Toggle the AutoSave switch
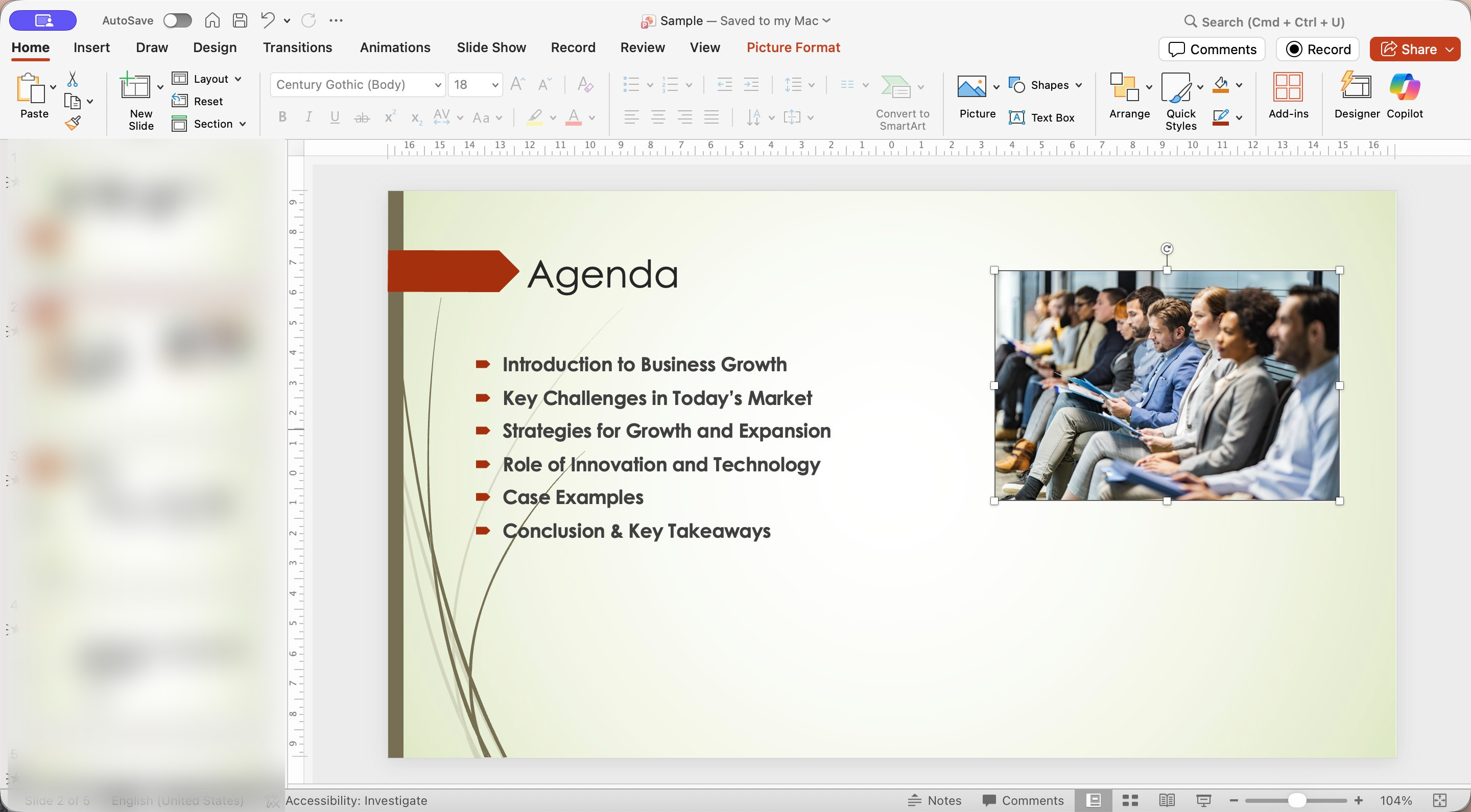The width and height of the screenshot is (1471, 812). click(177, 20)
